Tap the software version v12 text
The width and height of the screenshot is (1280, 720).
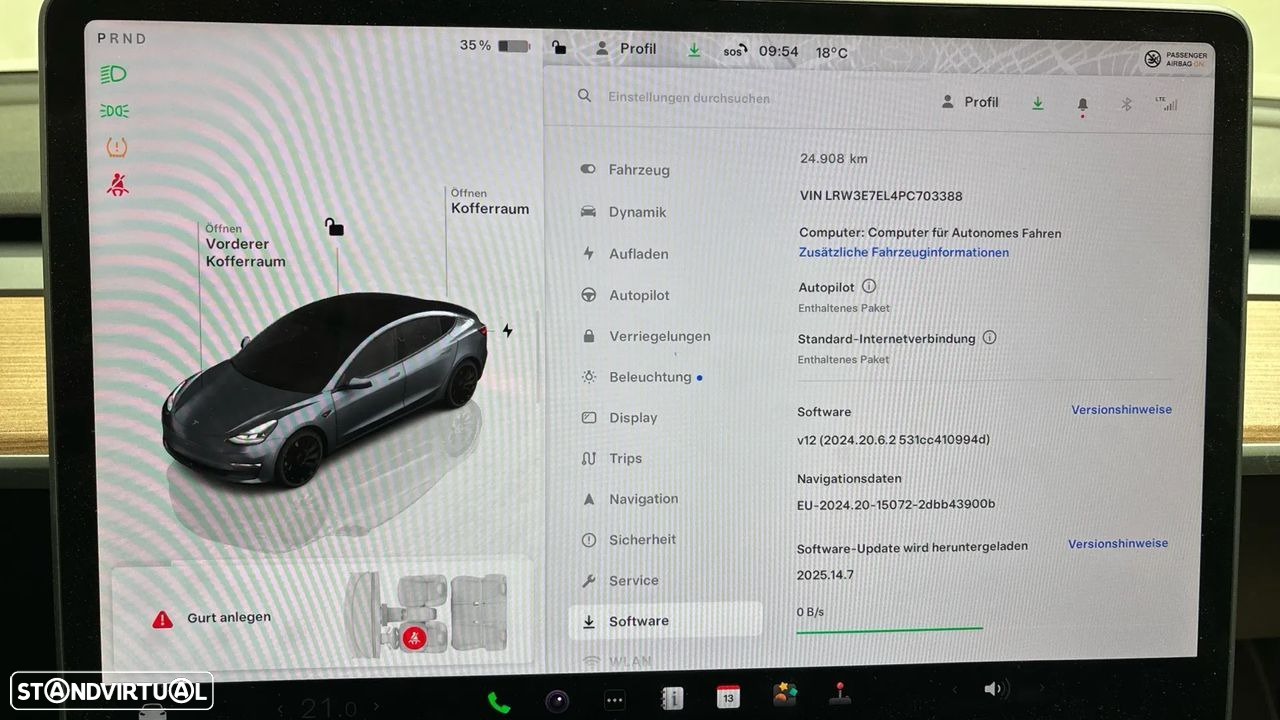[x=893, y=440]
